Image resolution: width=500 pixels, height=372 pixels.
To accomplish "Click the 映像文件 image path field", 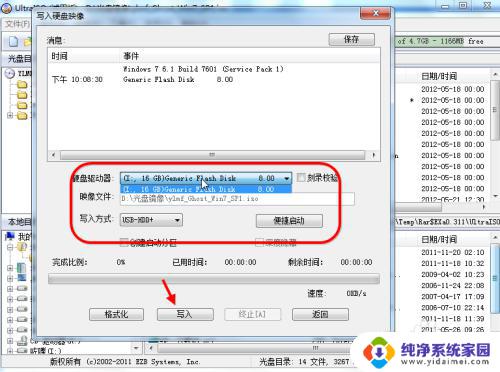I will (x=237, y=199).
